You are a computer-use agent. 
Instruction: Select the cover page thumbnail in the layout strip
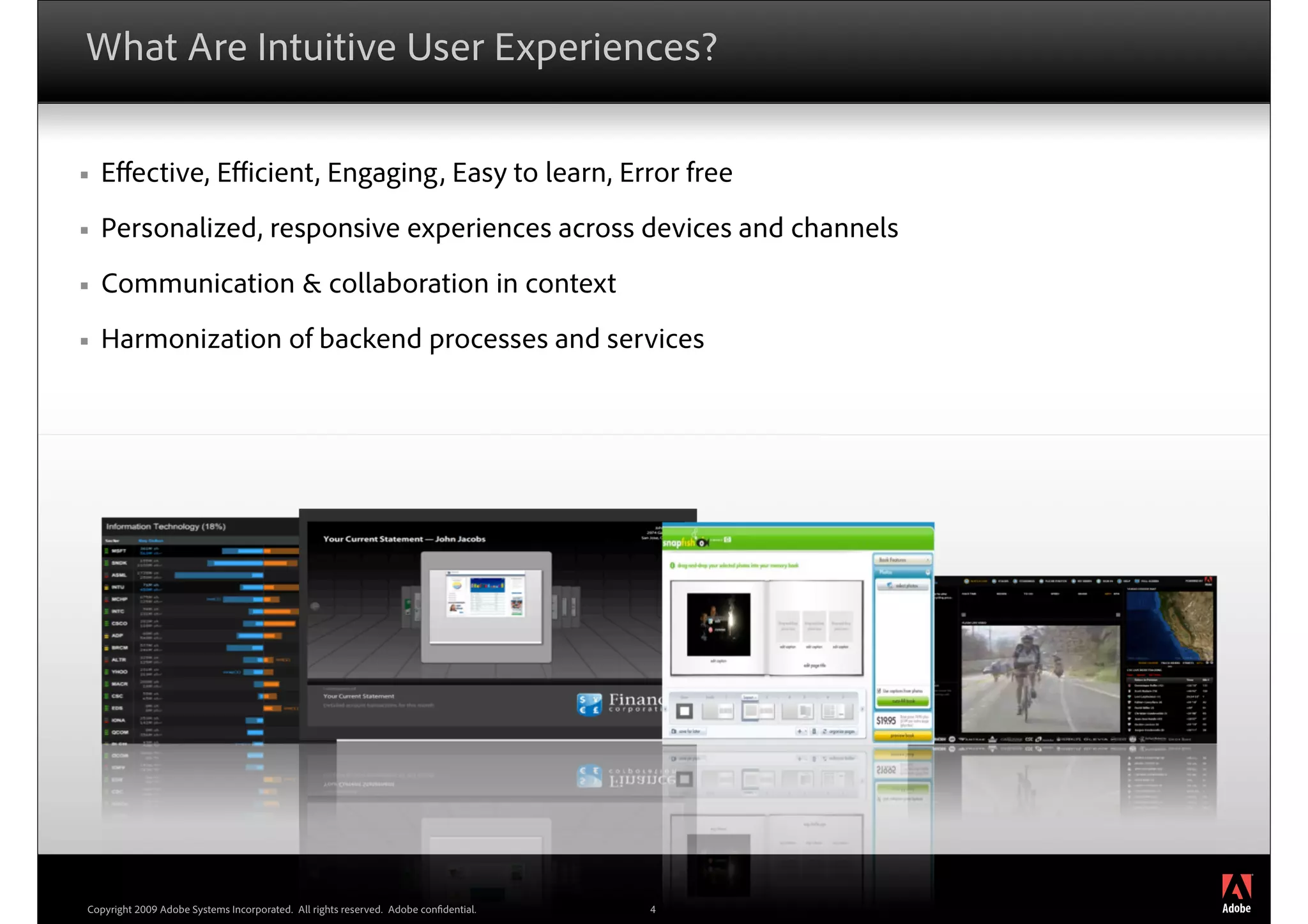685,711
